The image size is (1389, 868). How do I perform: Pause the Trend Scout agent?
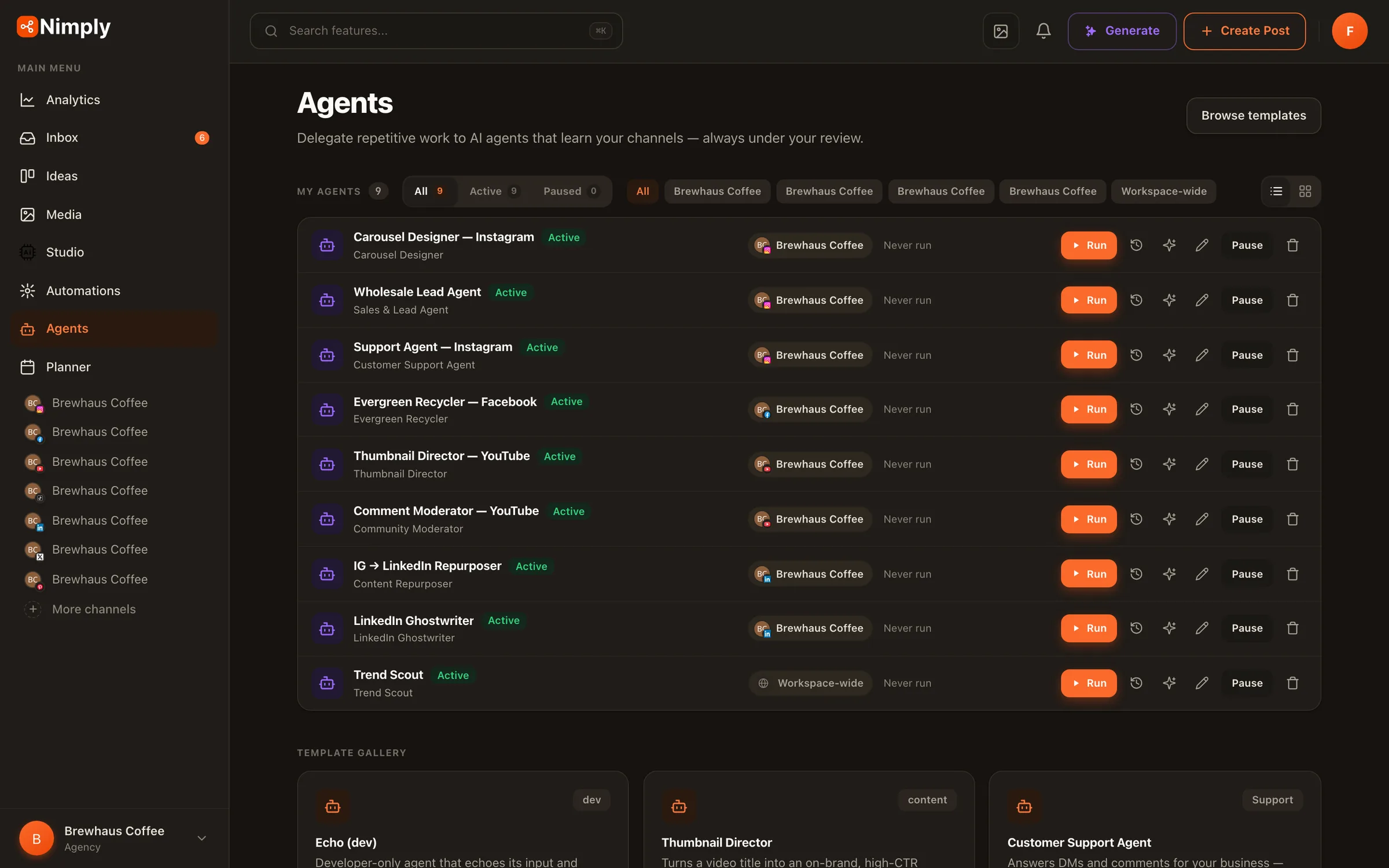(x=1247, y=683)
